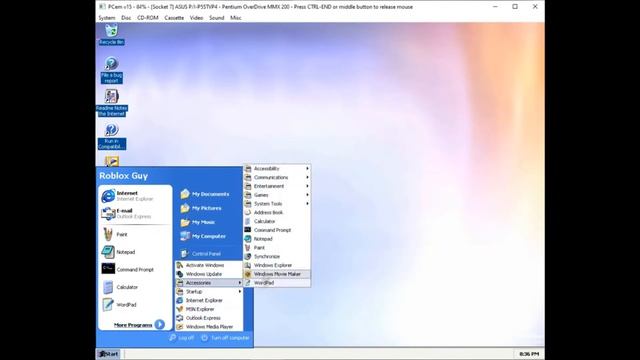Open PCem Disc menu
This screenshot has height=360, width=640.
click(x=126, y=18)
